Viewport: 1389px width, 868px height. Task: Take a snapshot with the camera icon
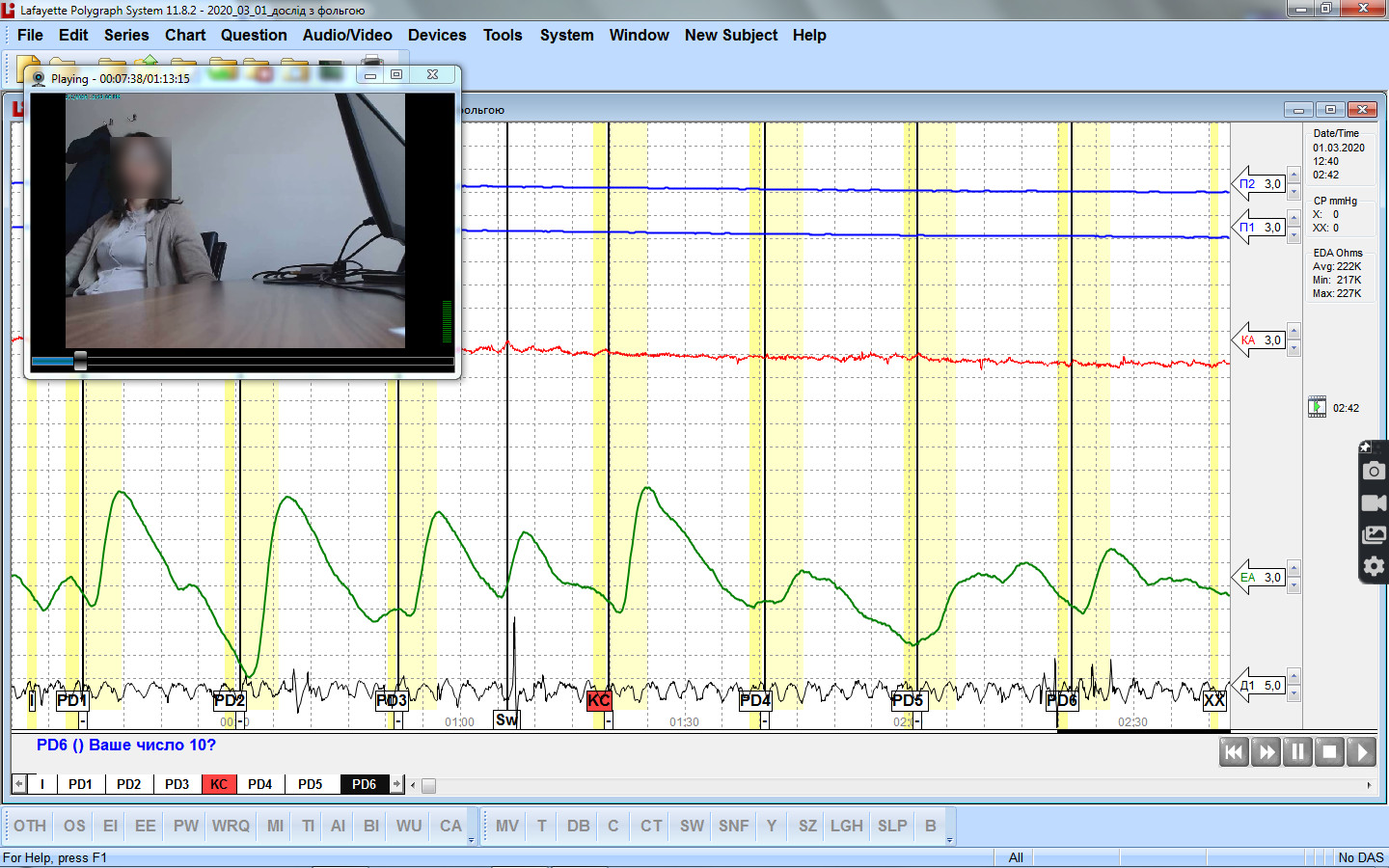pos(1374,471)
